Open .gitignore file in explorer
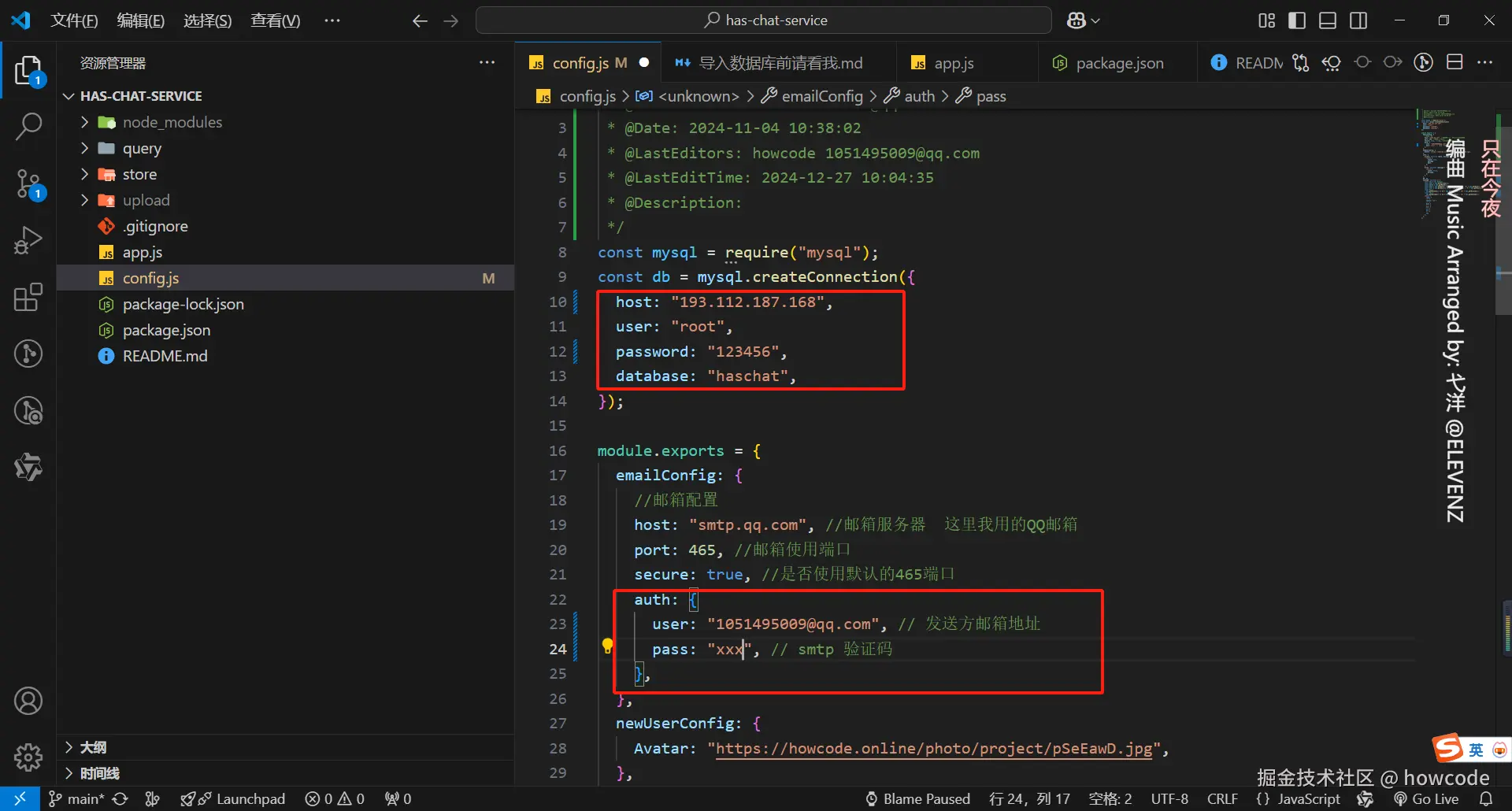The width and height of the screenshot is (1512, 811). pyautogui.click(x=285, y=226)
